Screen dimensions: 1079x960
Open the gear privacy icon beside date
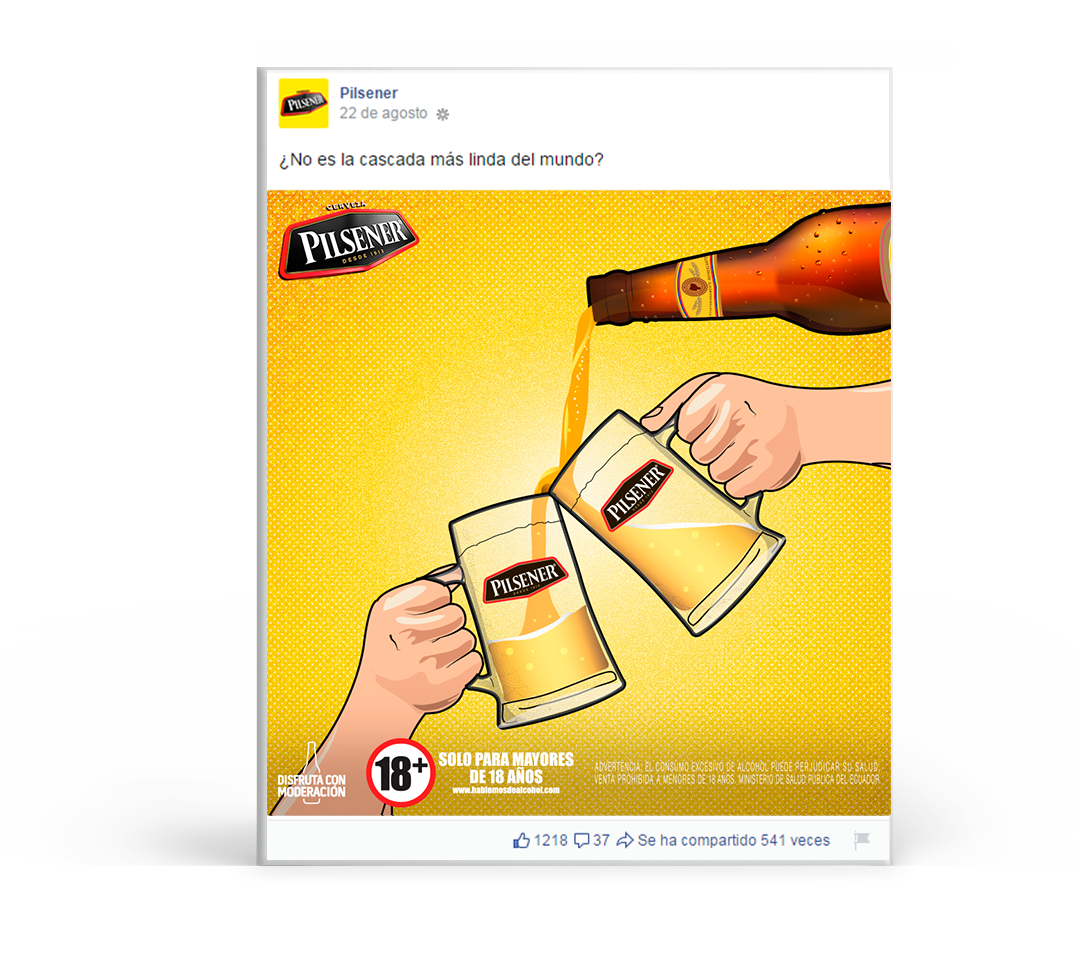coord(442,114)
